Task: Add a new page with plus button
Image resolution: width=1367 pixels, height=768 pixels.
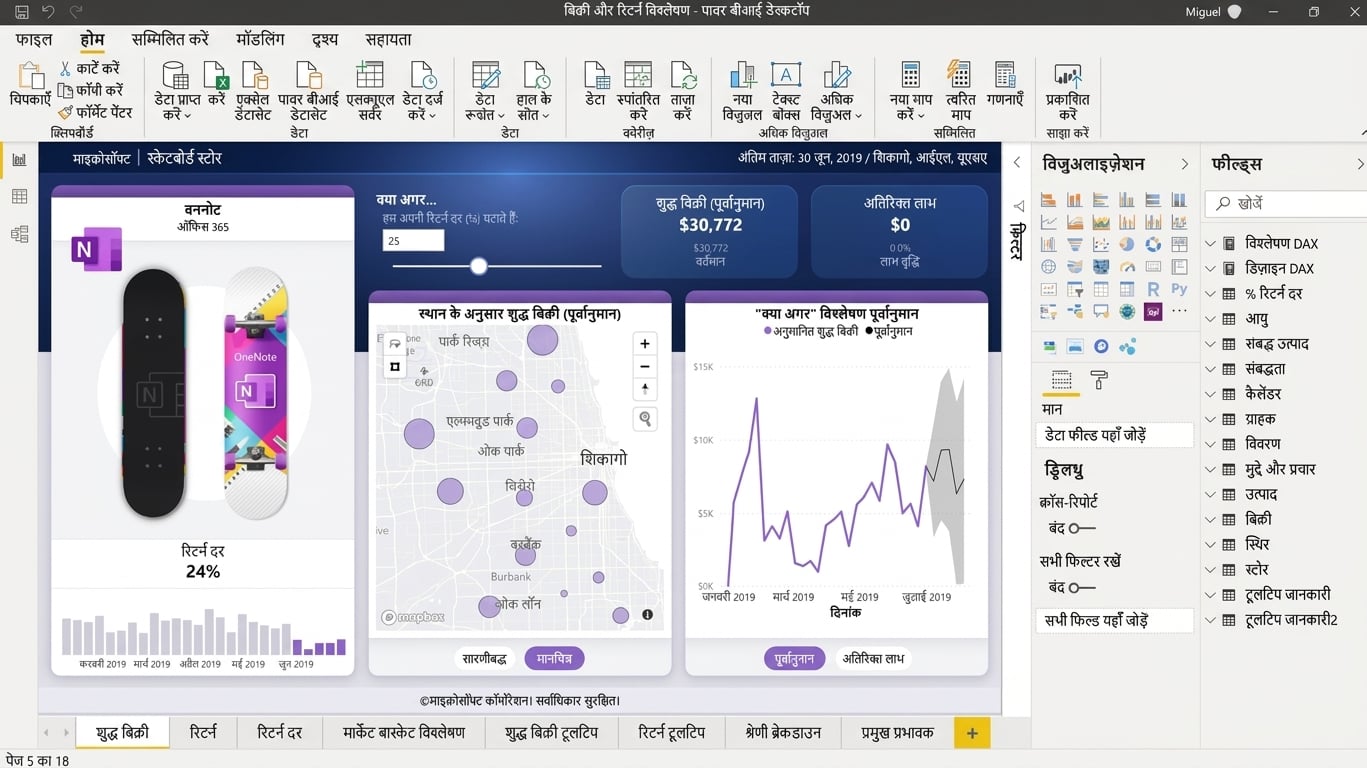Action: pos(971,733)
